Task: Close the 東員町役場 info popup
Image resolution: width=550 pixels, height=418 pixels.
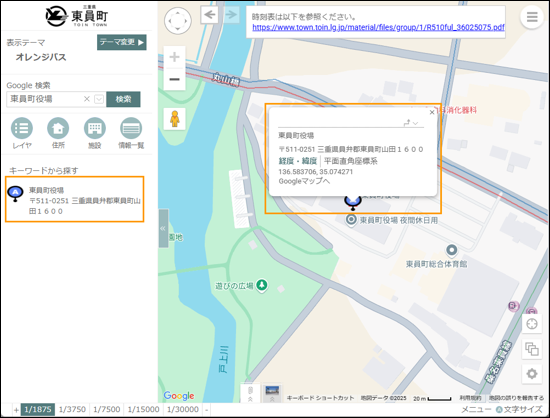Action: coord(432,112)
